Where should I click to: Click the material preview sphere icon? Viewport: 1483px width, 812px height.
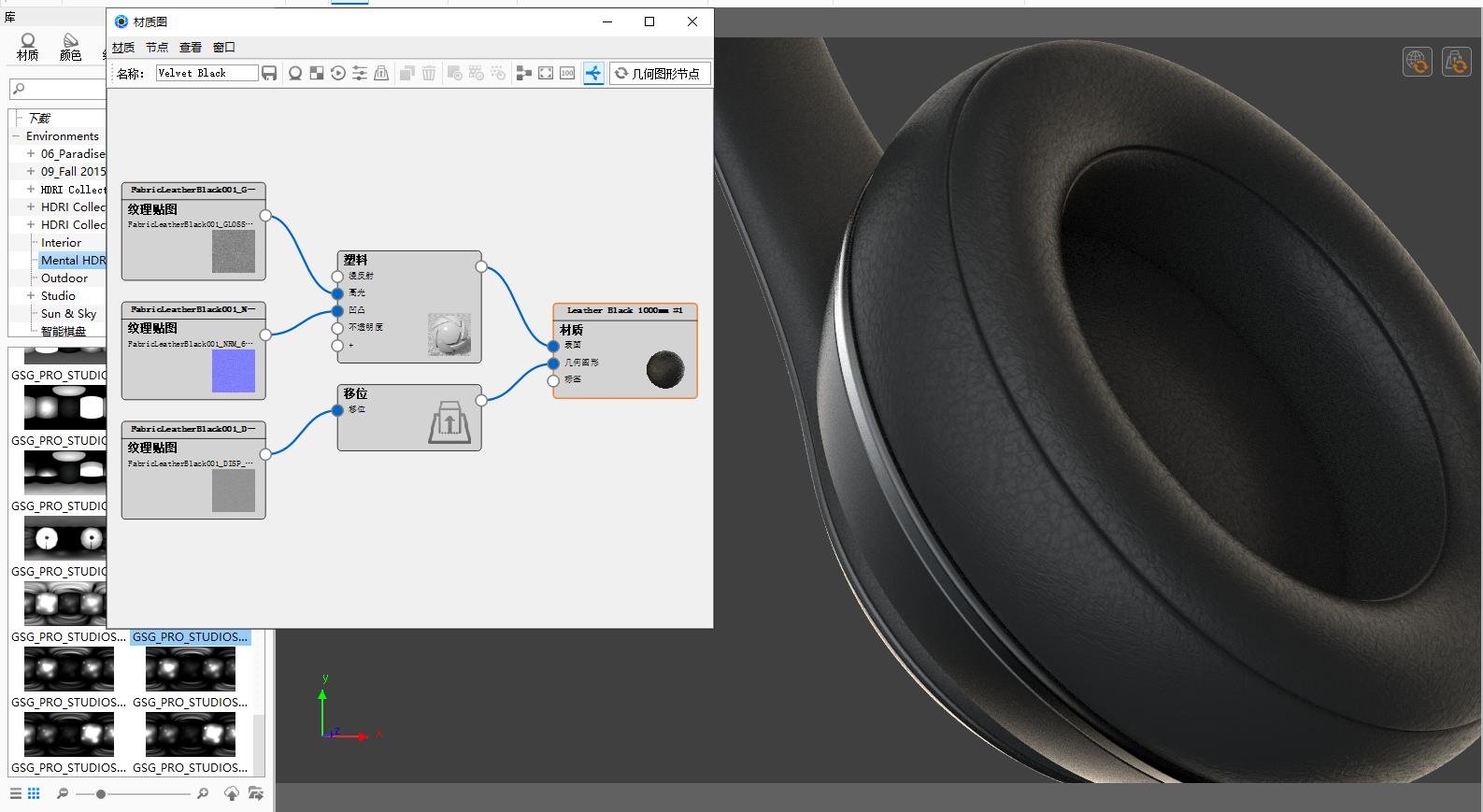click(x=295, y=73)
